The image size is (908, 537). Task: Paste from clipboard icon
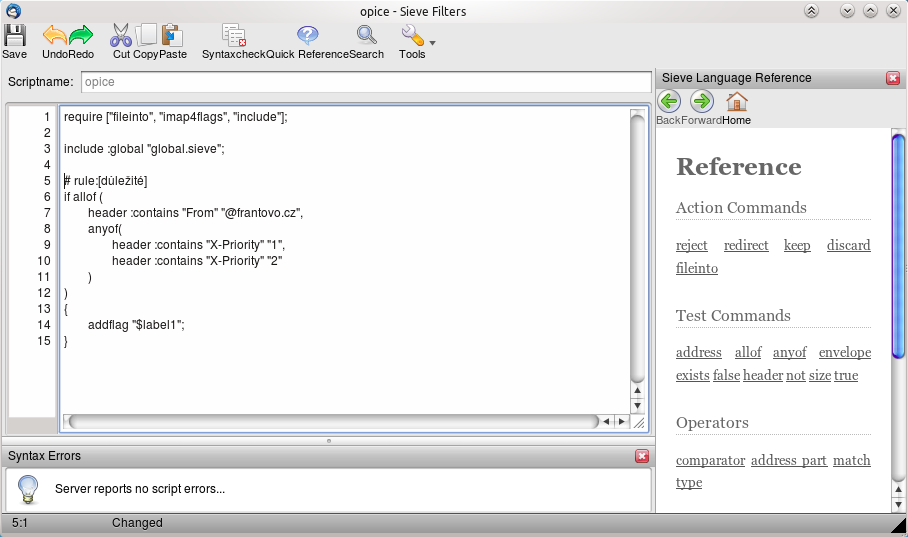(x=172, y=41)
